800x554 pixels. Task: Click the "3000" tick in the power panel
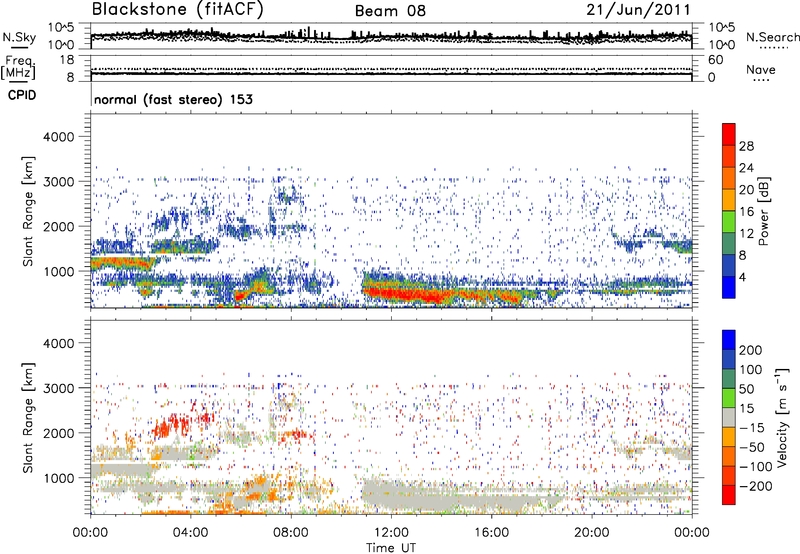pyautogui.click(x=59, y=182)
